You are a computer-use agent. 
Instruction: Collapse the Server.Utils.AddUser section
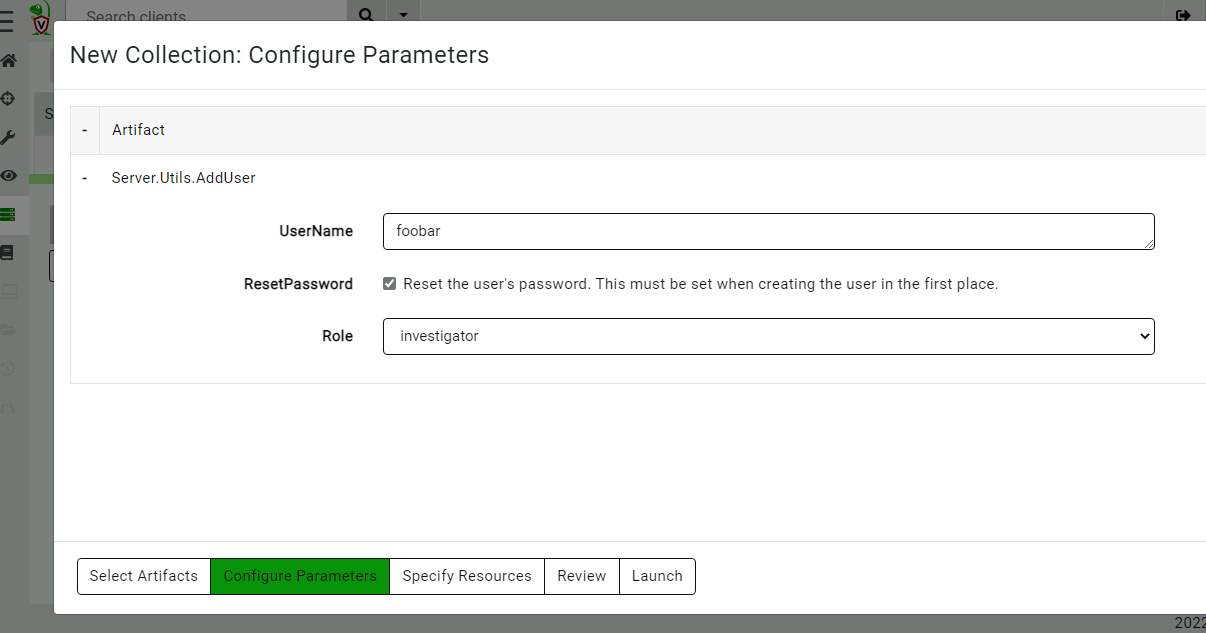tap(84, 178)
